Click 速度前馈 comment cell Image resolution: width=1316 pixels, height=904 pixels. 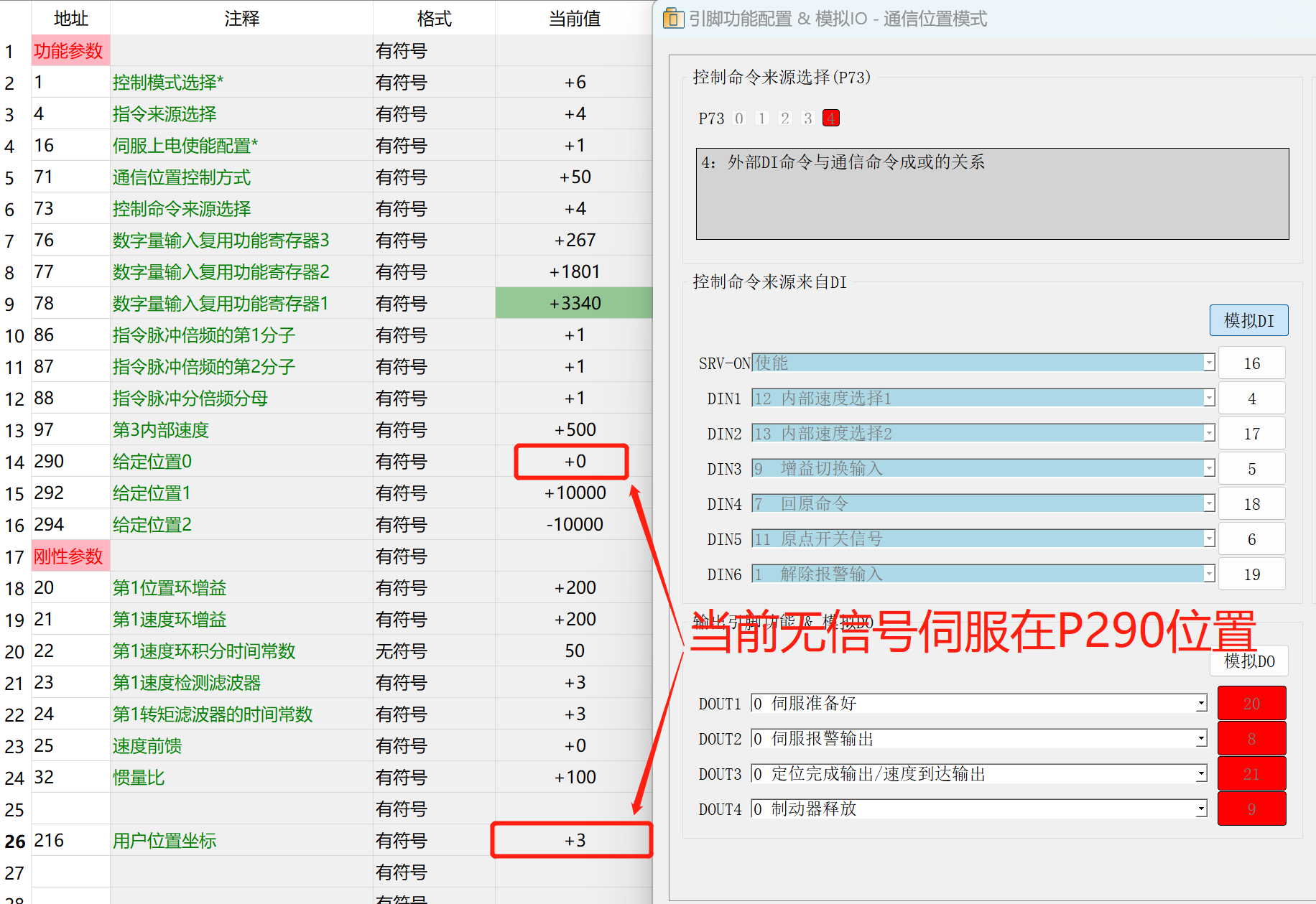pyautogui.click(x=241, y=746)
